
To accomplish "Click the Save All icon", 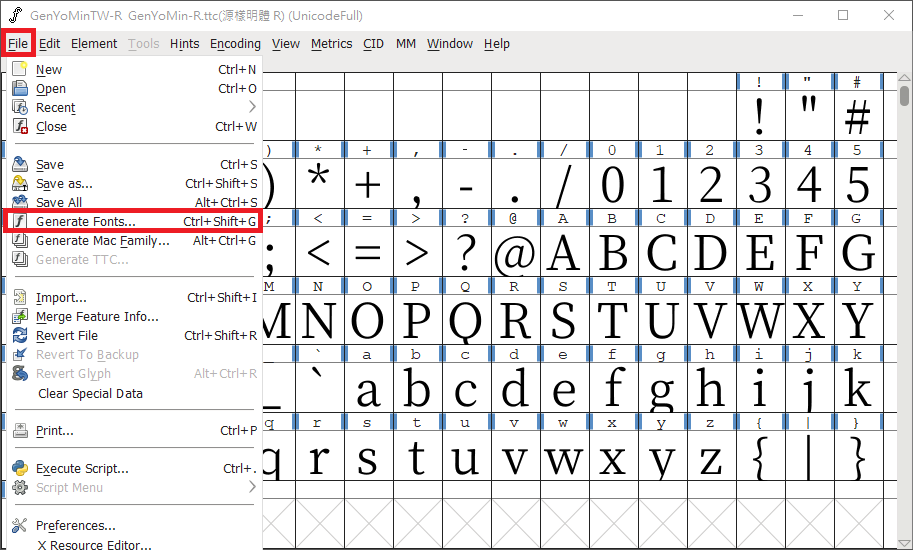I will click(20, 201).
